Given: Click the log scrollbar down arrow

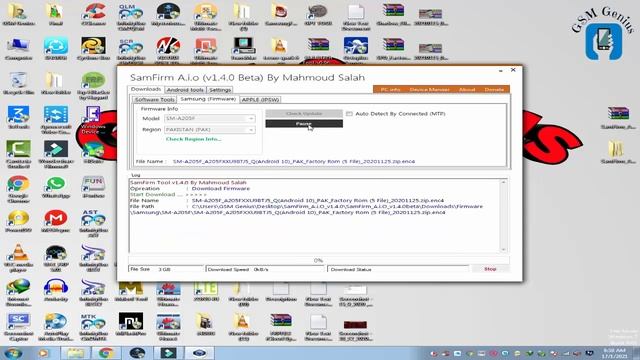Looking at the screenshot, I should 503,249.
